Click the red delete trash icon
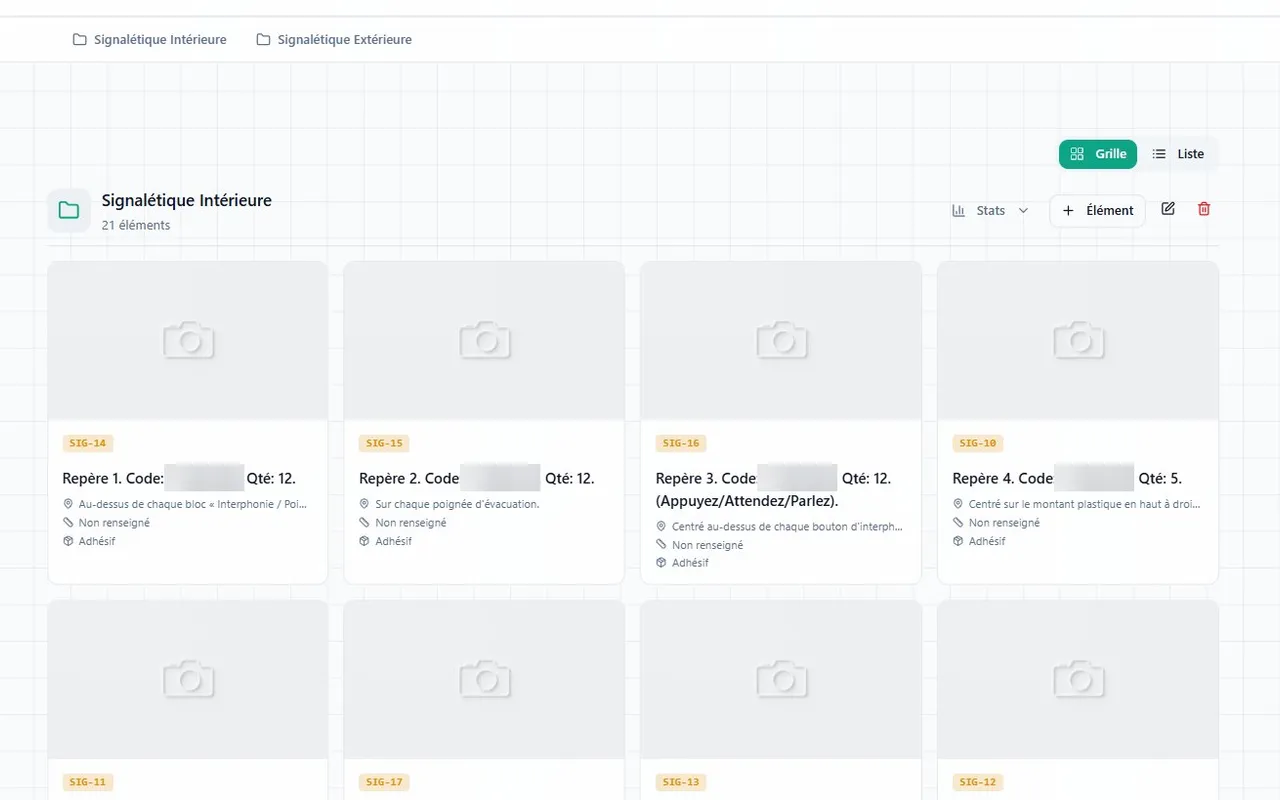Viewport: 1280px width, 800px height. point(1204,209)
